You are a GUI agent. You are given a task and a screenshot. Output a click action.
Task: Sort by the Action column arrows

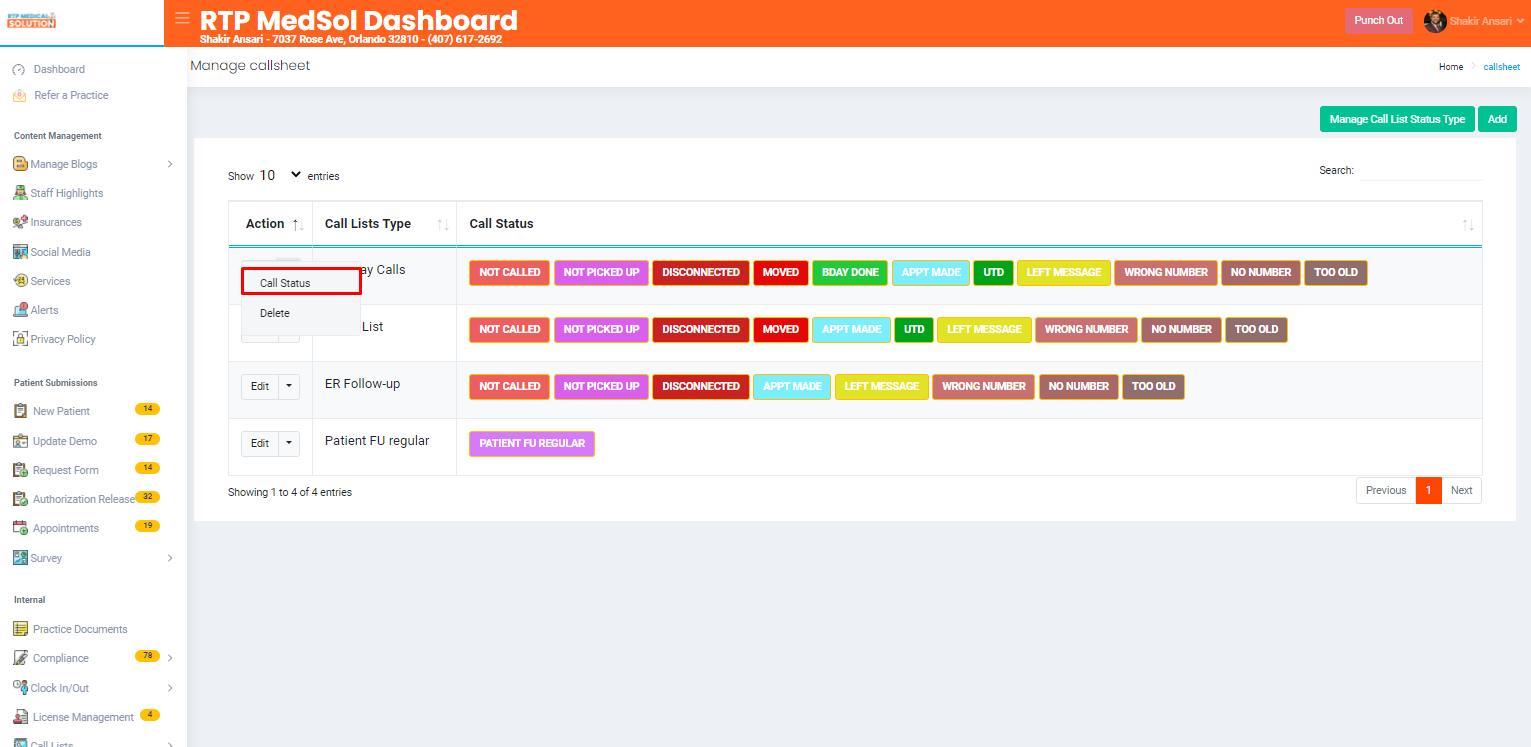tap(298, 225)
